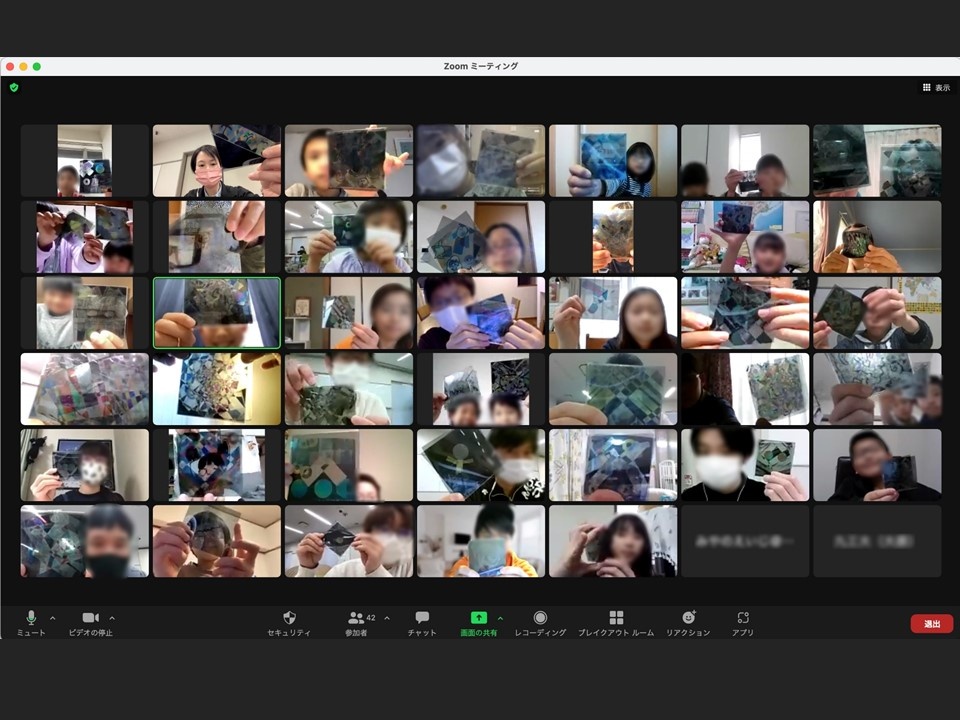Open the Security (セキュリティ) shield icon
This screenshot has width=960, height=720.
pyautogui.click(x=289, y=618)
